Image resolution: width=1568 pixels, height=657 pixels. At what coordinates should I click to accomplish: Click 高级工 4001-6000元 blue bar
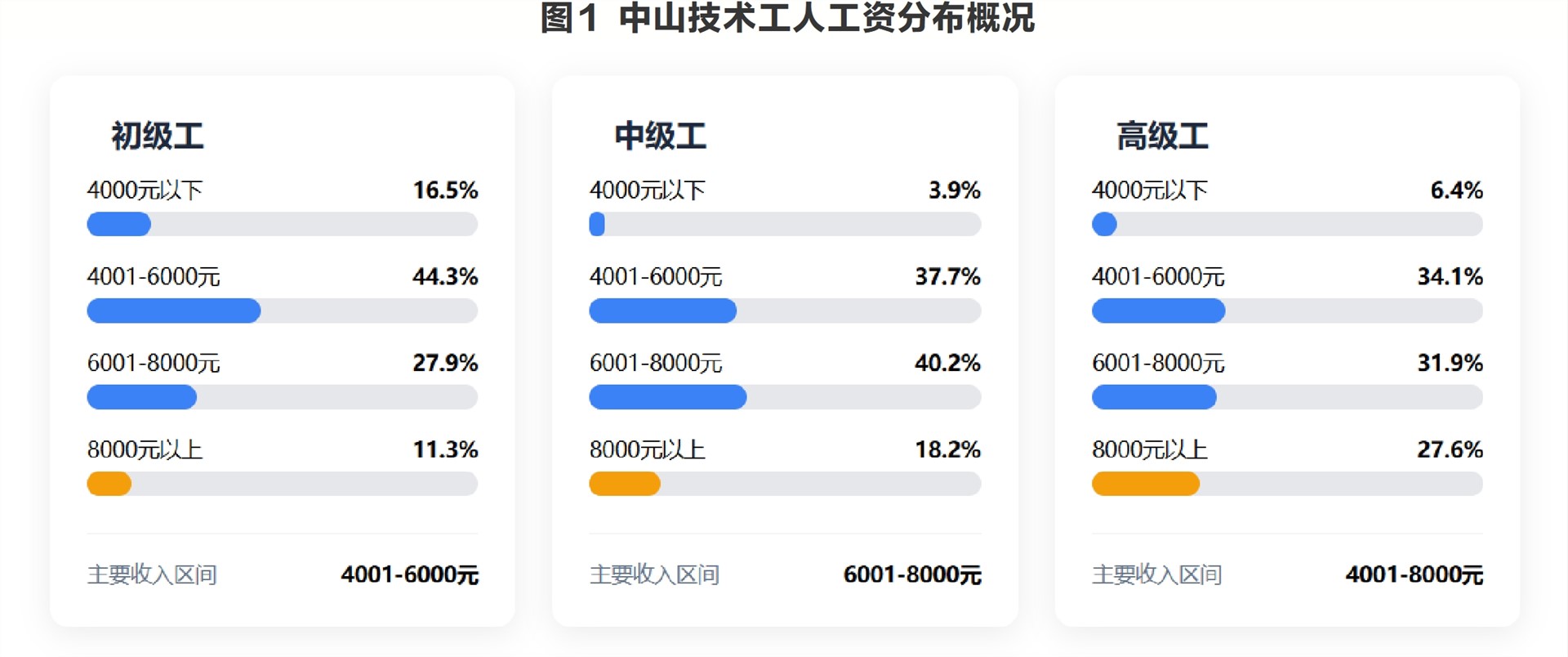click(x=1158, y=311)
